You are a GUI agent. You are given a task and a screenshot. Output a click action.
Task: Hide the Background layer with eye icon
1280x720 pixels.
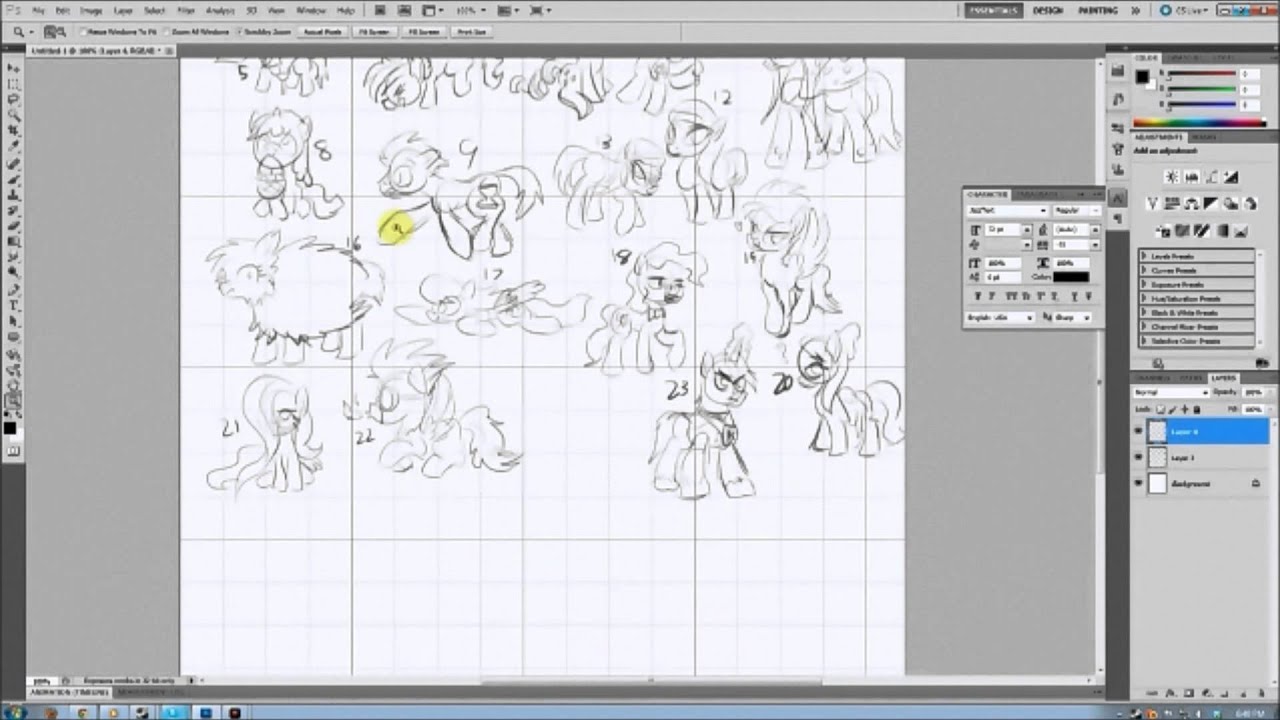pos(1138,484)
